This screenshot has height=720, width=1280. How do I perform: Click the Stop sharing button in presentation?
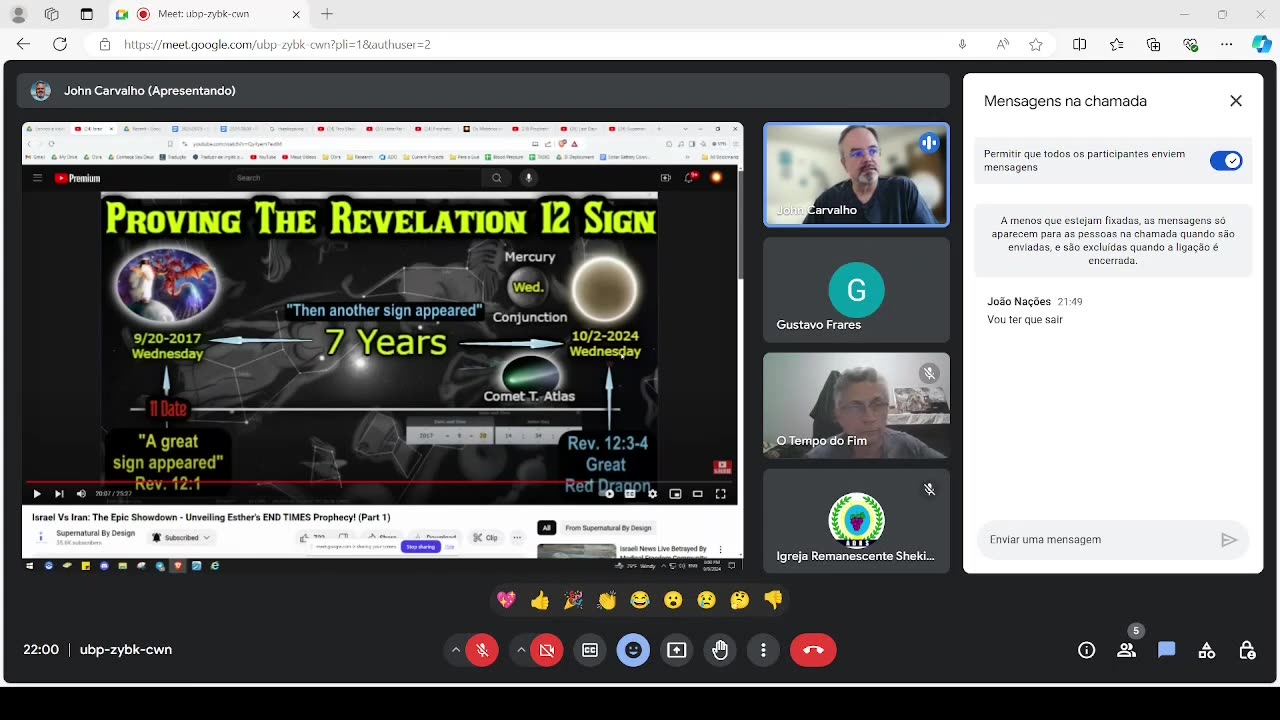pyautogui.click(x=420, y=547)
